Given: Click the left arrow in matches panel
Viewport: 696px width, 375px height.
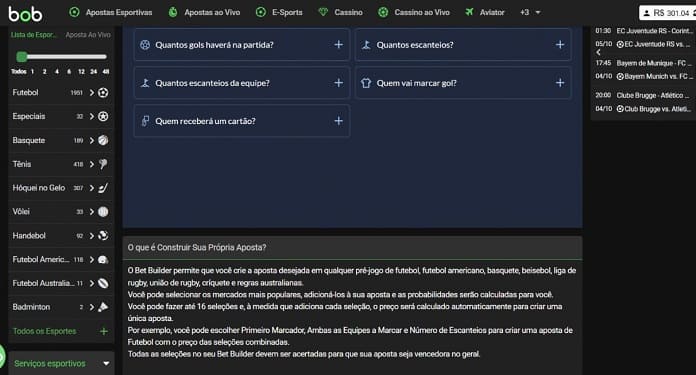Looking at the screenshot, I should point(598,52).
